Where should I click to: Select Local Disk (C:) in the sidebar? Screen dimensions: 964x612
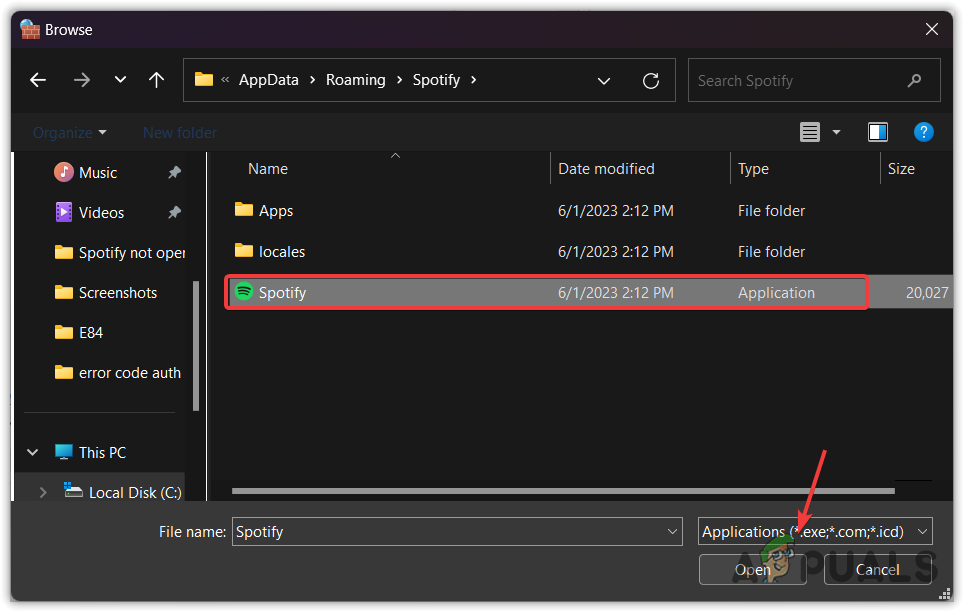pos(123,493)
